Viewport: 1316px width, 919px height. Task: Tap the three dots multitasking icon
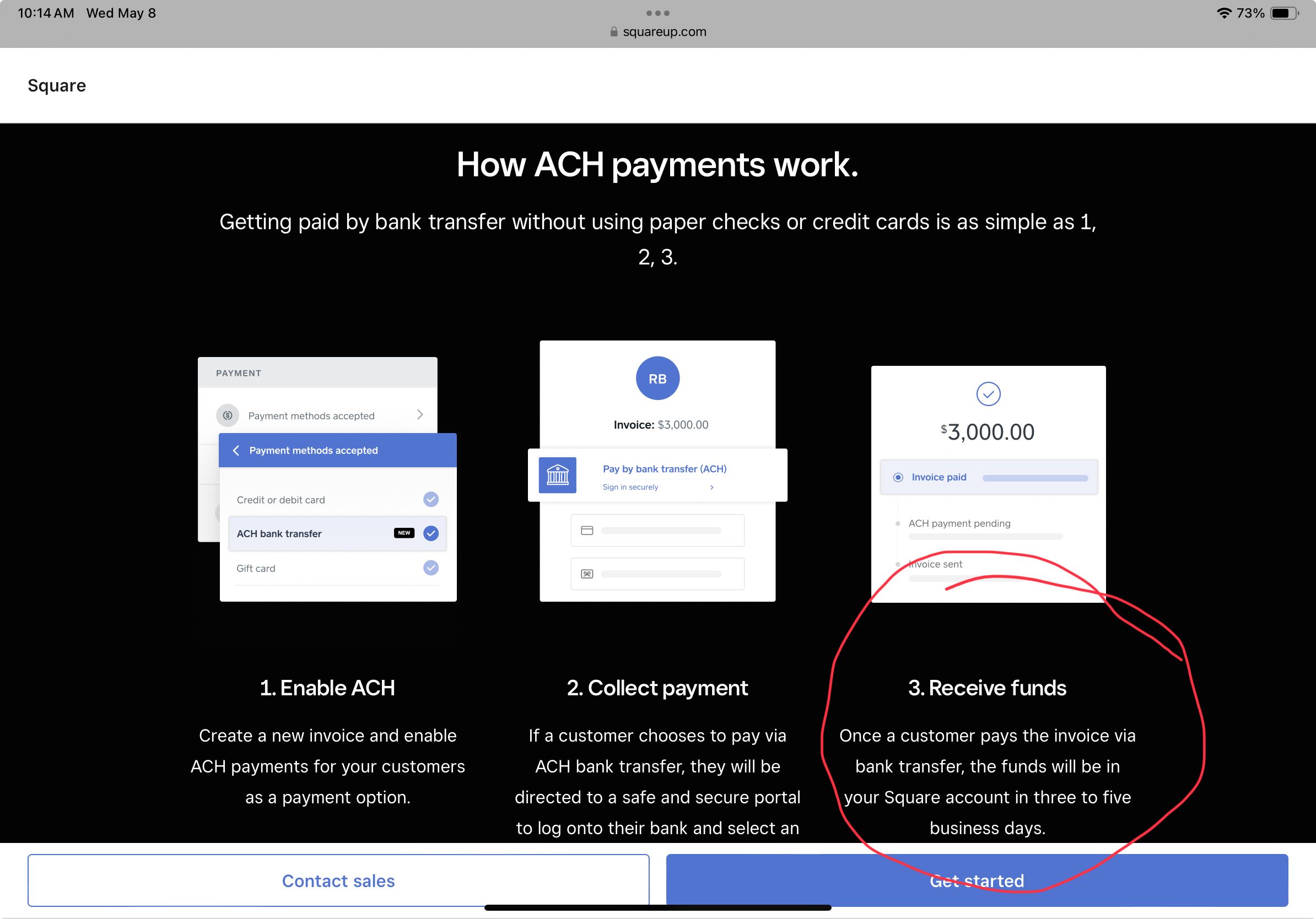coord(657,13)
